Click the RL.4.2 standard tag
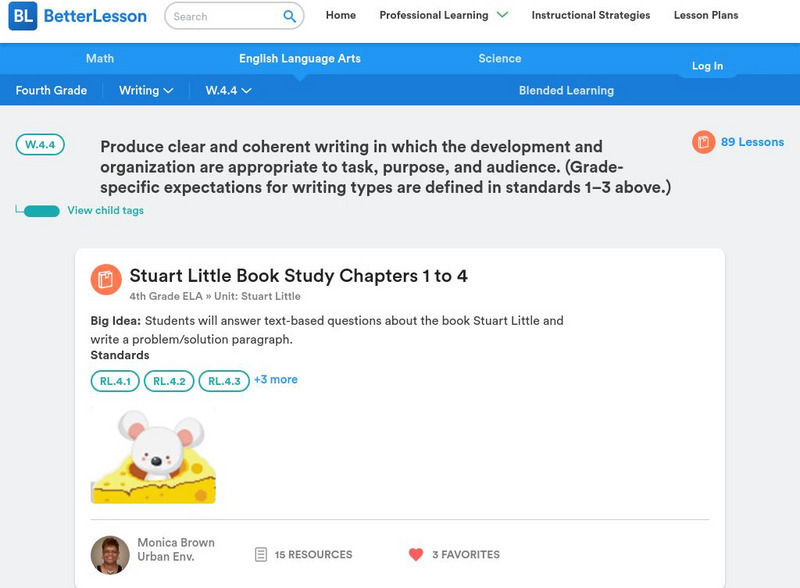The image size is (800, 588). click(169, 381)
